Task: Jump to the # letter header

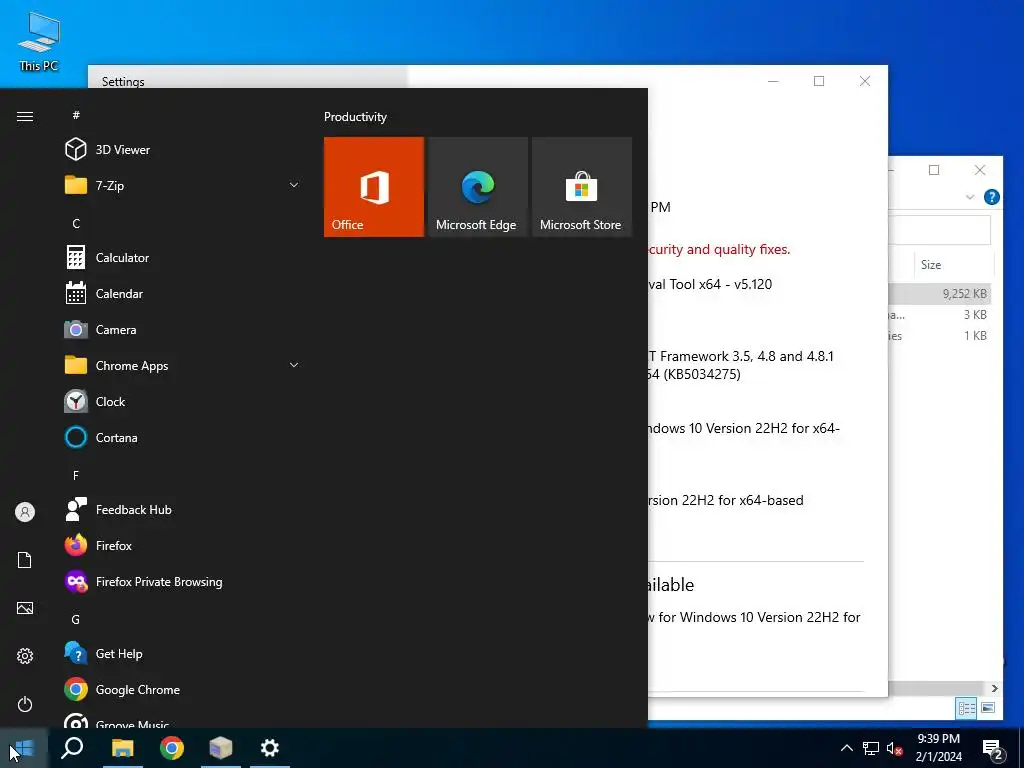Action: click(x=76, y=115)
